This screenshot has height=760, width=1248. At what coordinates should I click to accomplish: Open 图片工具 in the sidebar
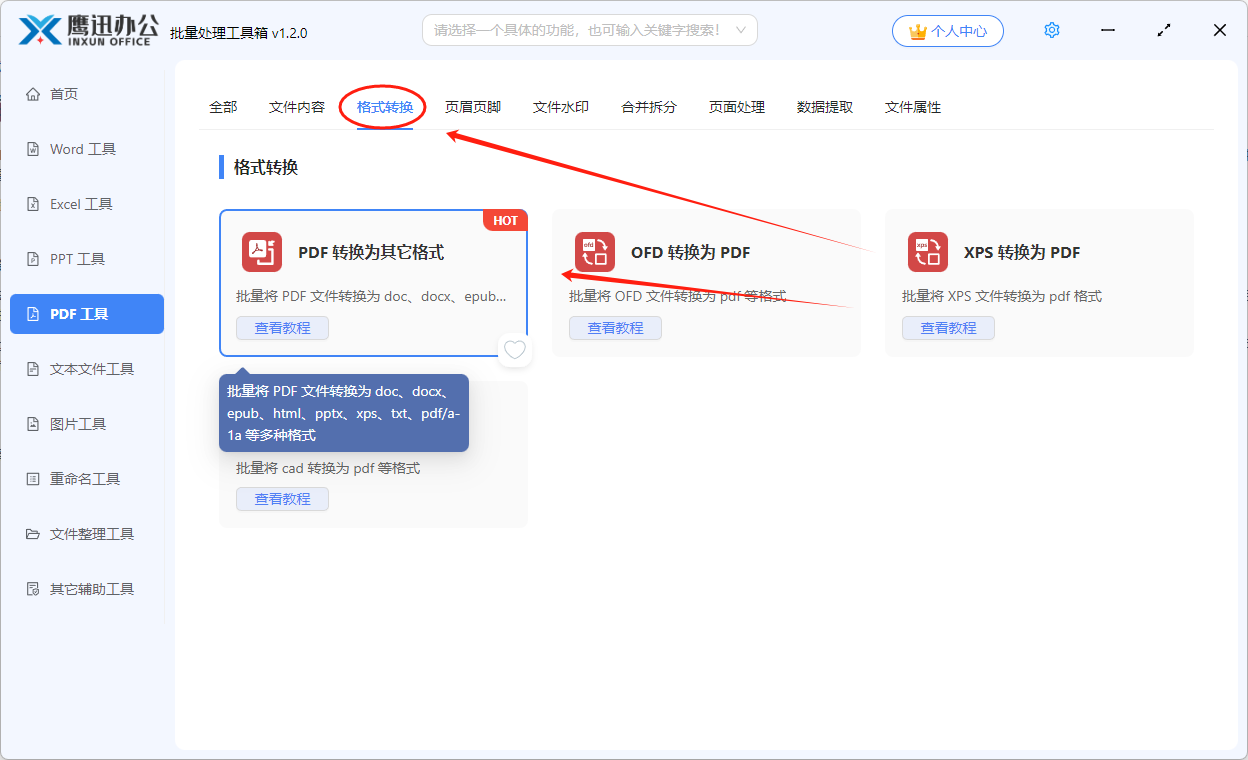[87, 424]
